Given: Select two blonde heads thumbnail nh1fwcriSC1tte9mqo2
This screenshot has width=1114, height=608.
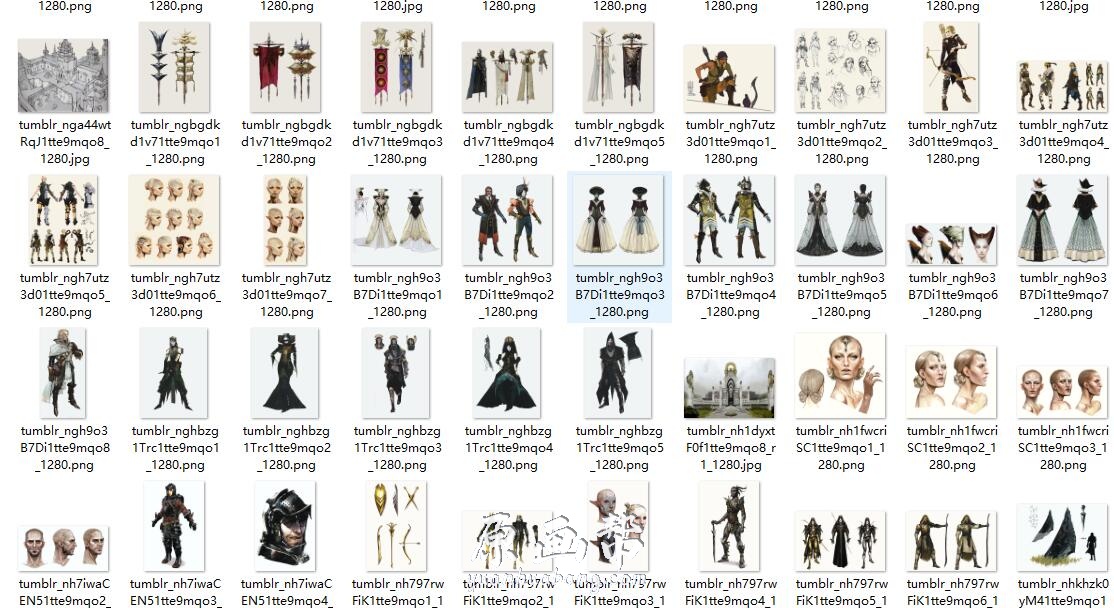Looking at the screenshot, I should 951,382.
